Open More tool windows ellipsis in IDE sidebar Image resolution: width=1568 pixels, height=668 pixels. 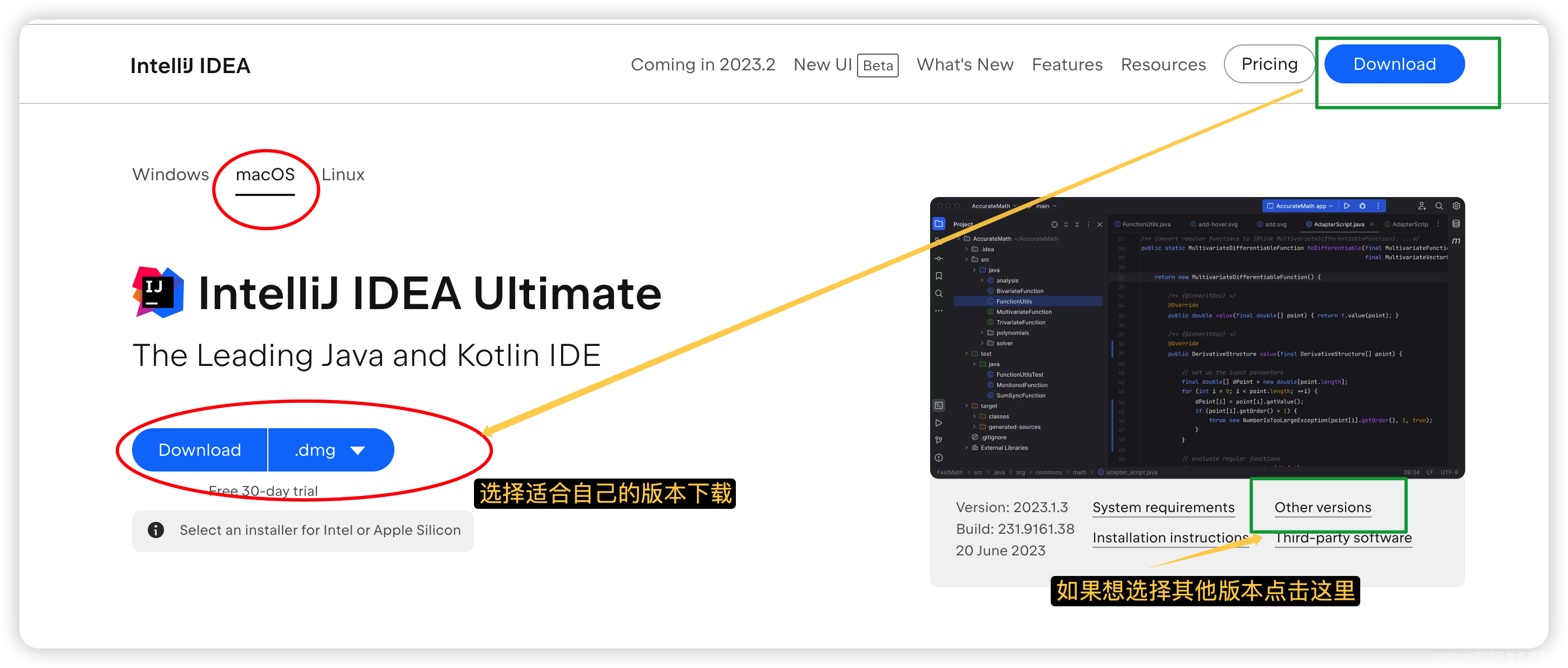(x=939, y=311)
